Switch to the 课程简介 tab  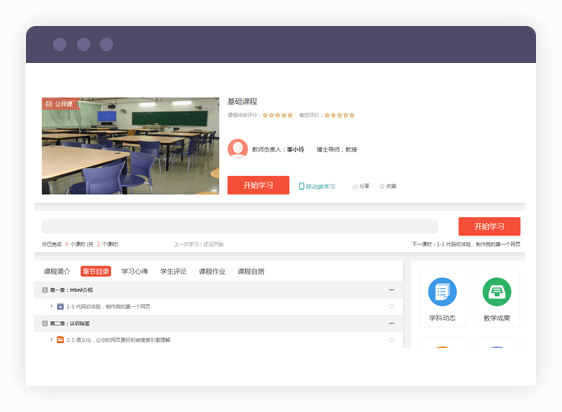click(57, 271)
